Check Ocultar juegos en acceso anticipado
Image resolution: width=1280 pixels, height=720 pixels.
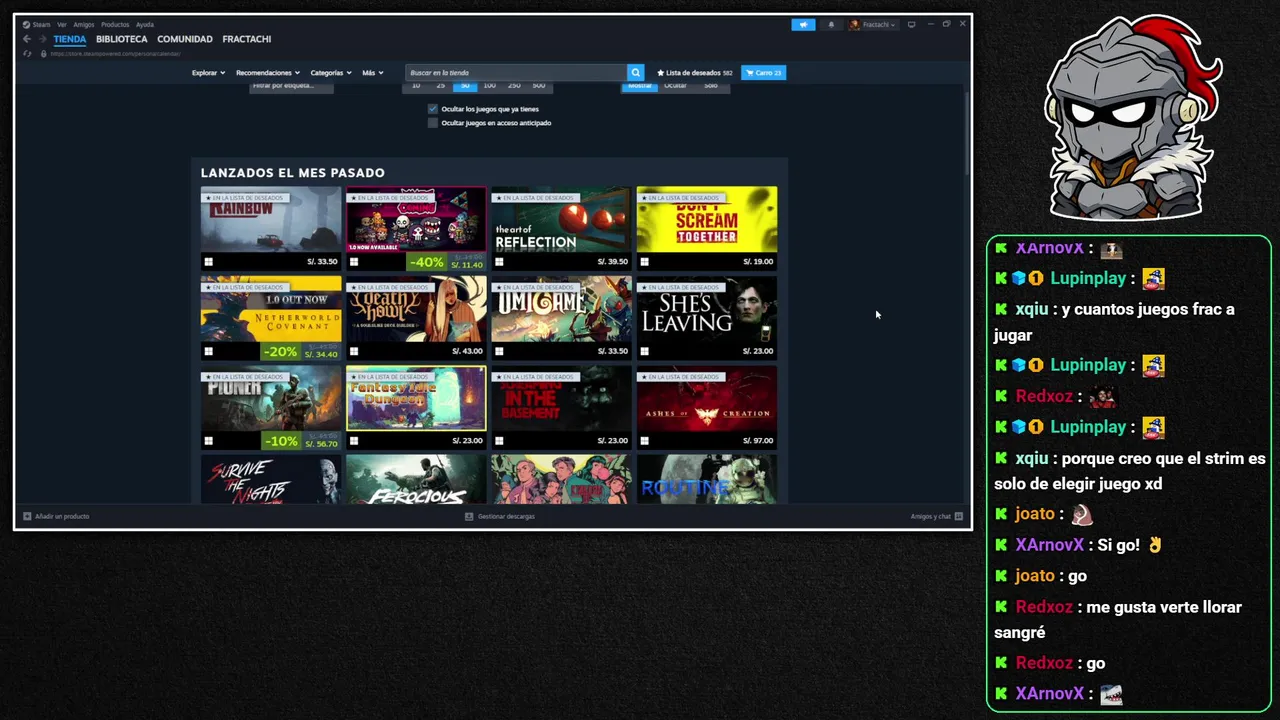click(x=432, y=123)
